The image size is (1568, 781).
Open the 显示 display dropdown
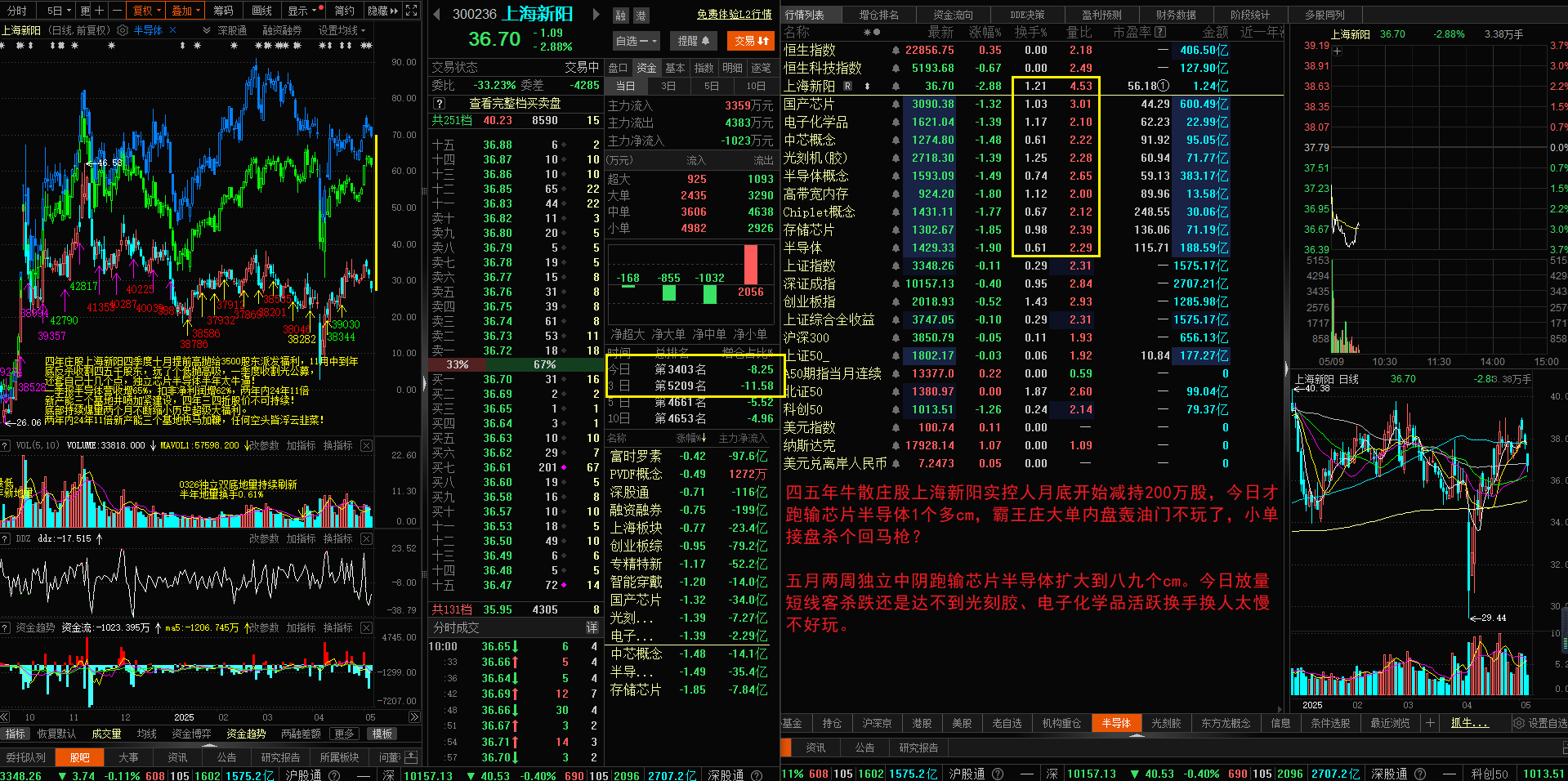point(304,11)
